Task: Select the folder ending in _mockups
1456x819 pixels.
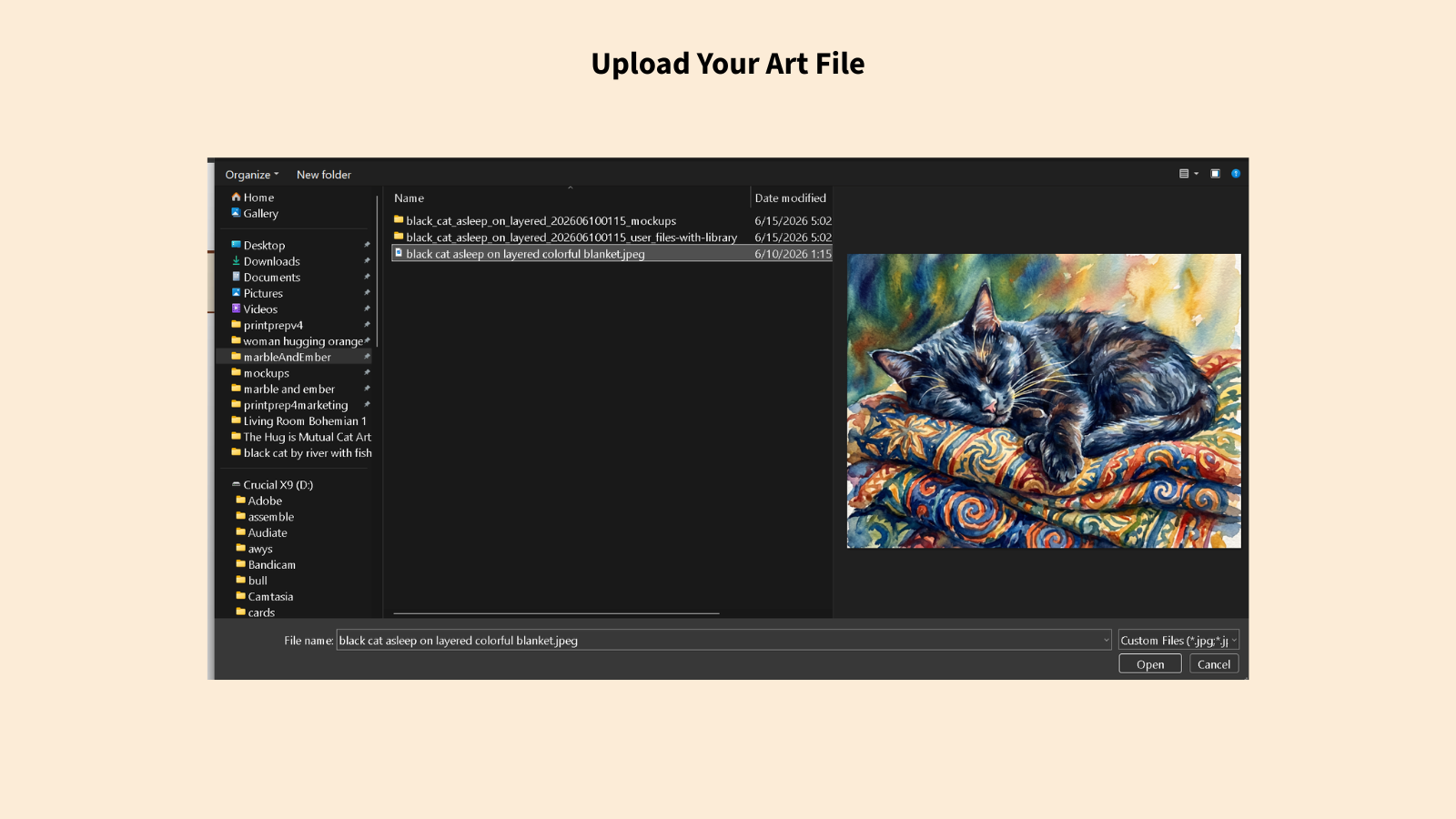Action: tap(541, 221)
